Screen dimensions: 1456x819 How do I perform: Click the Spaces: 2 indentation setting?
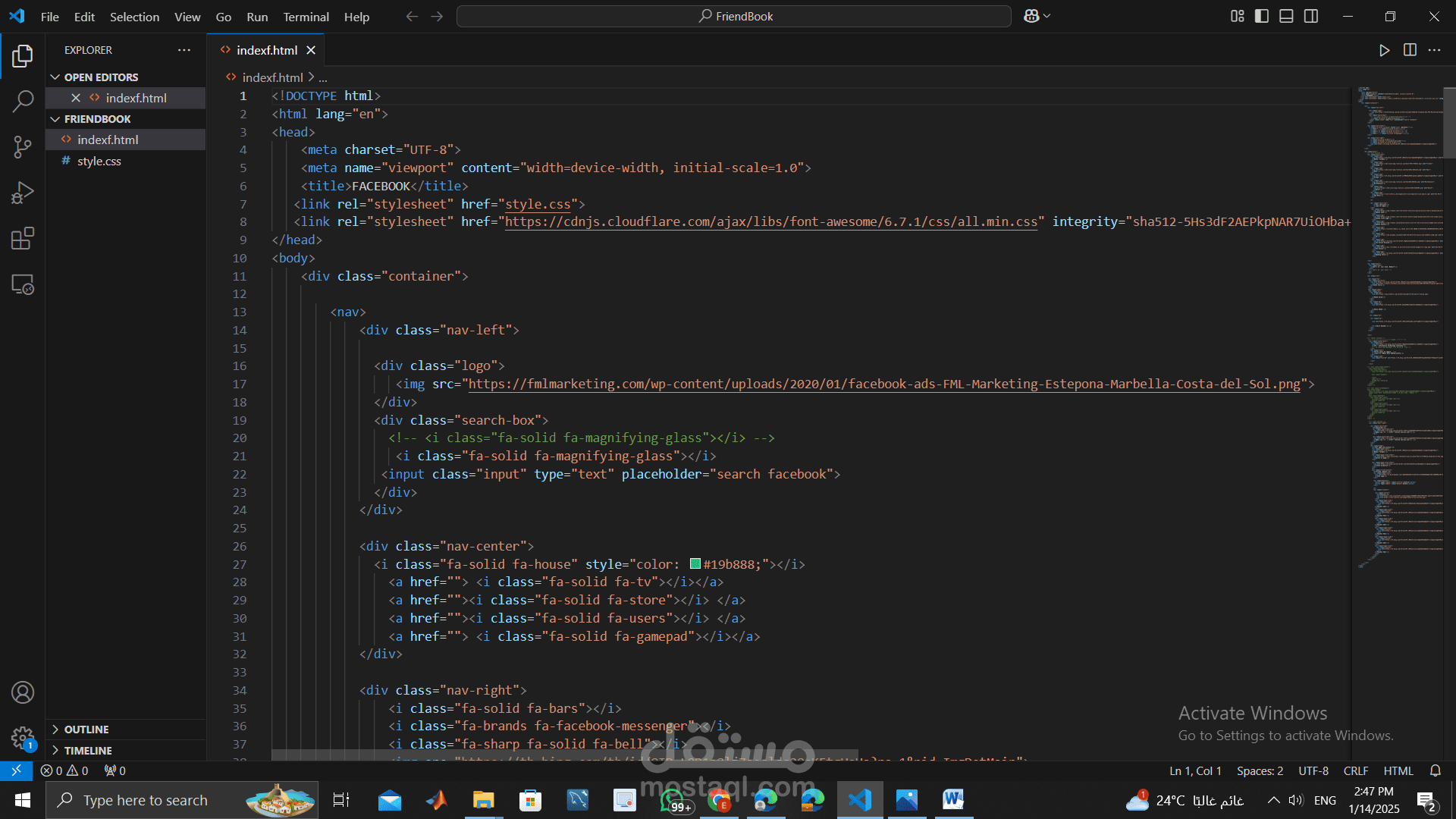(1260, 770)
